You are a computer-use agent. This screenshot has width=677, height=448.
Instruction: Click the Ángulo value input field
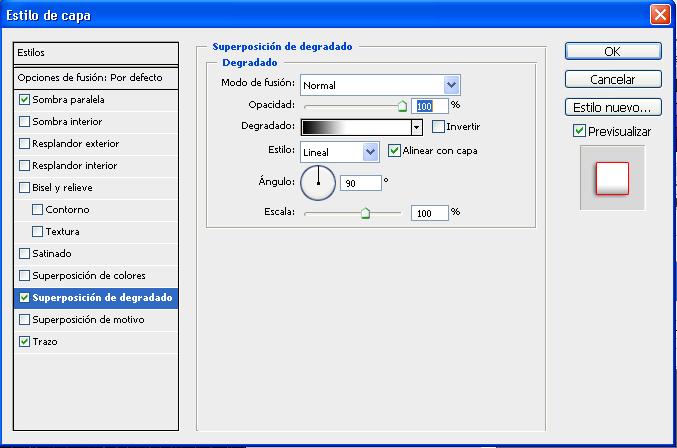click(x=362, y=183)
